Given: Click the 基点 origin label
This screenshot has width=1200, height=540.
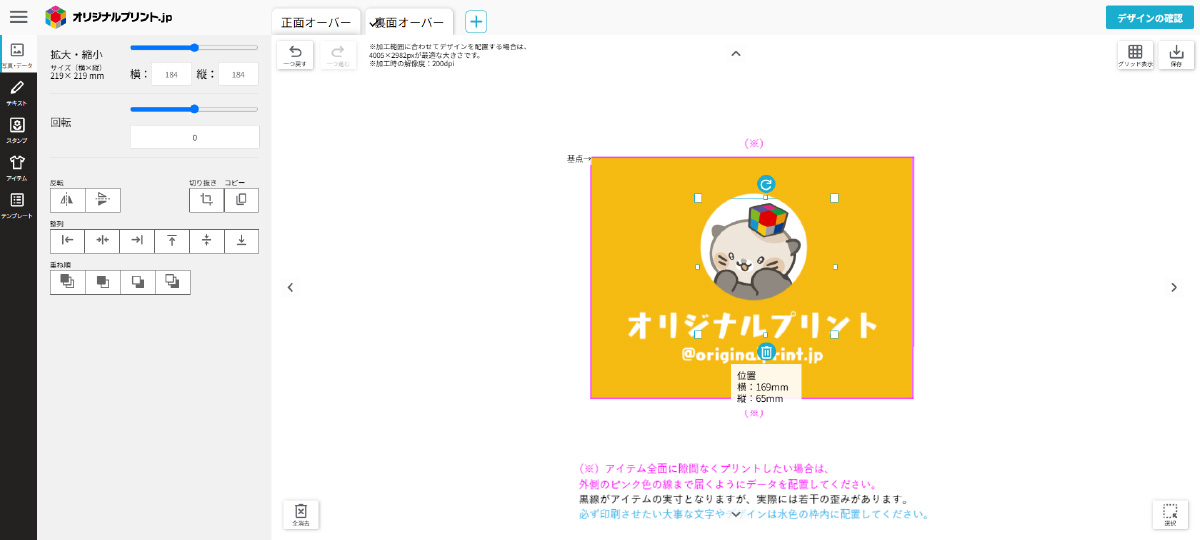Looking at the screenshot, I should click(x=578, y=158).
